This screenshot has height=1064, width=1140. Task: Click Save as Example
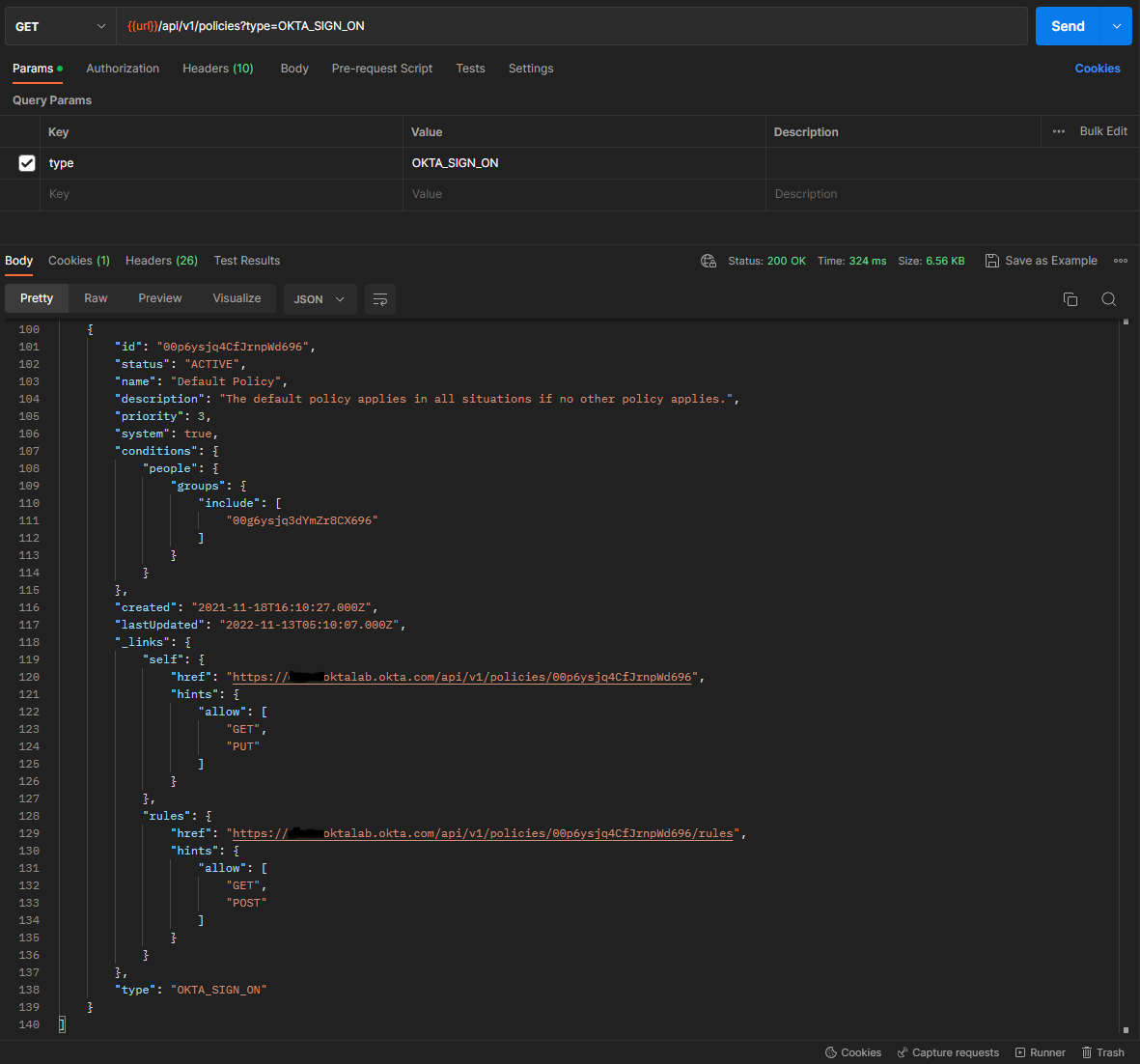1041,261
